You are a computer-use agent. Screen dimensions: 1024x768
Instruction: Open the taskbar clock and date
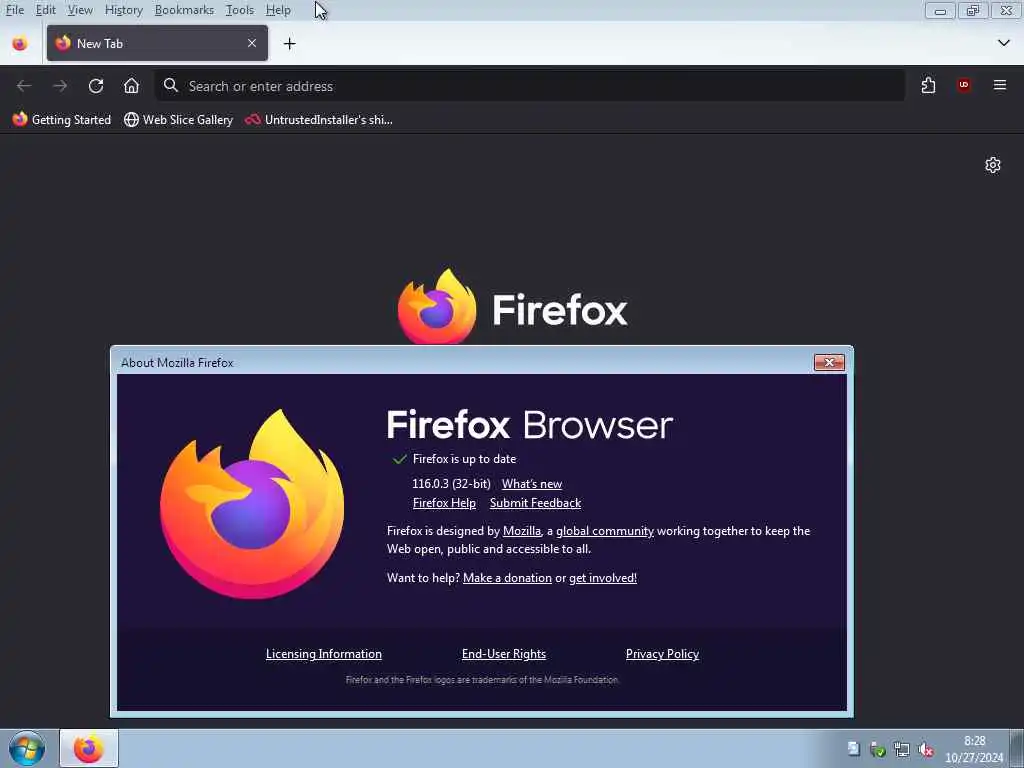click(974, 749)
